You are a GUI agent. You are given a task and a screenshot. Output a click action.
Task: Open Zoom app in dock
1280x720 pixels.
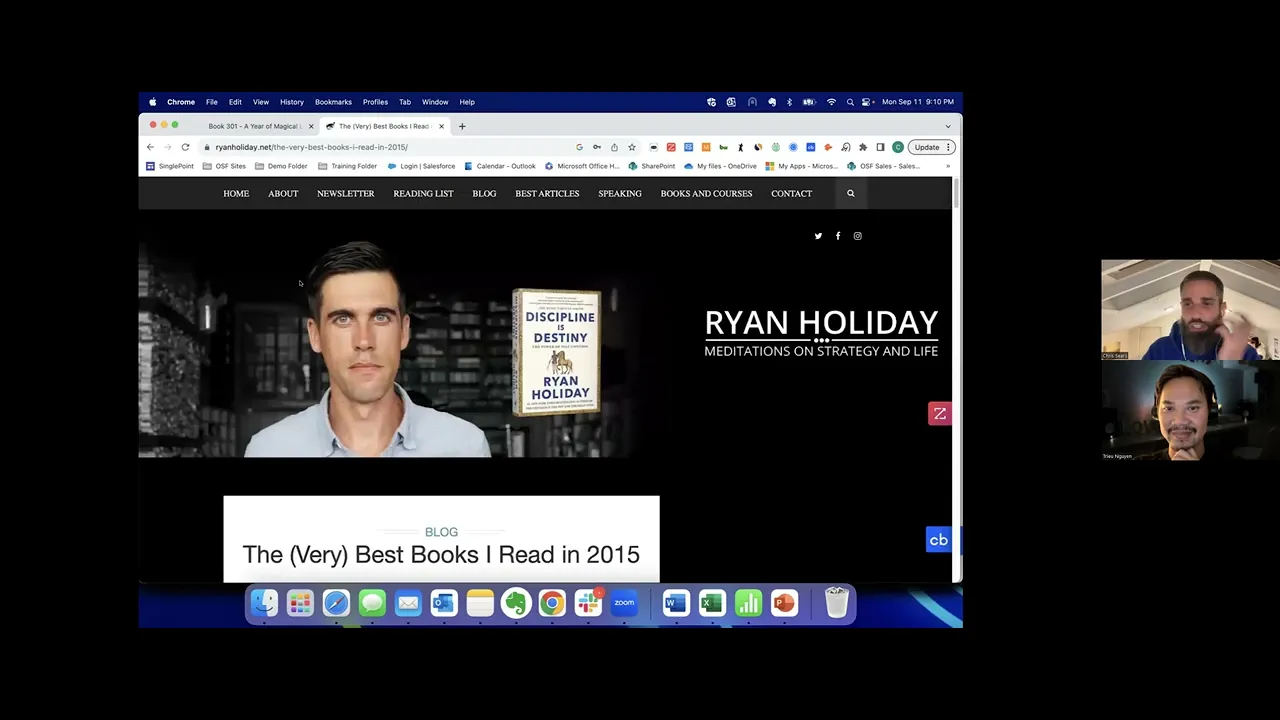(624, 603)
